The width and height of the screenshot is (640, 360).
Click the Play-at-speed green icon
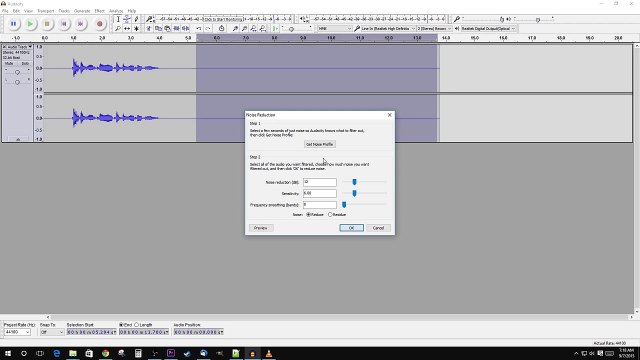[x=276, y=29]
